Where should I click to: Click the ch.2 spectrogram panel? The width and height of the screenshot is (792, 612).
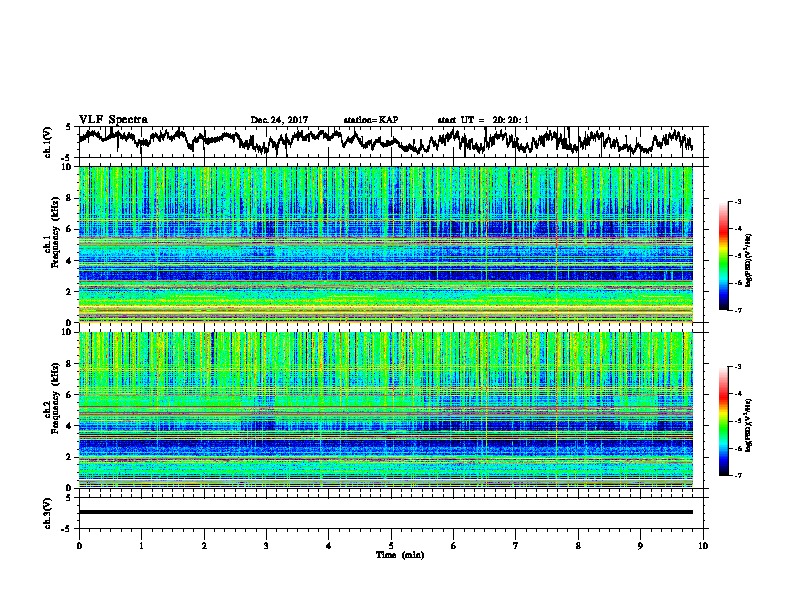coord(385,410)
